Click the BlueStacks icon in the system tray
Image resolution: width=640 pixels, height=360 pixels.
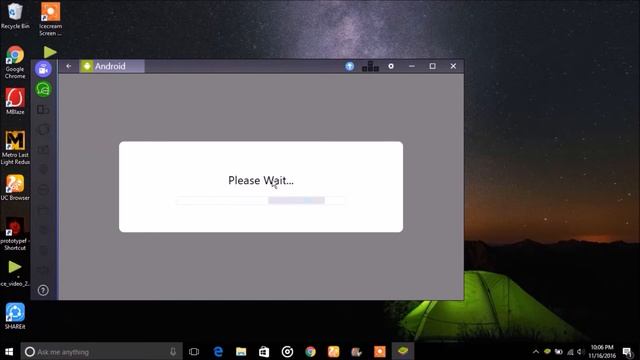547,352
